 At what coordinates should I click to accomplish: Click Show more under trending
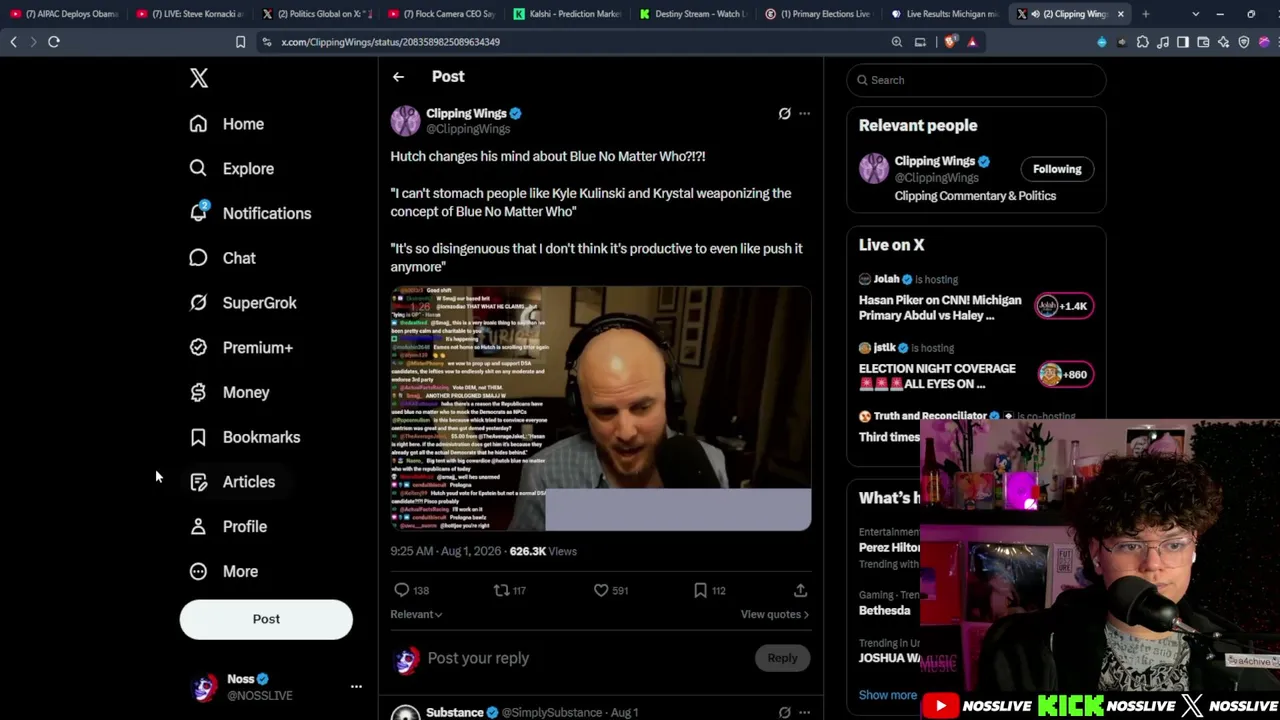[x=888, y=695]
